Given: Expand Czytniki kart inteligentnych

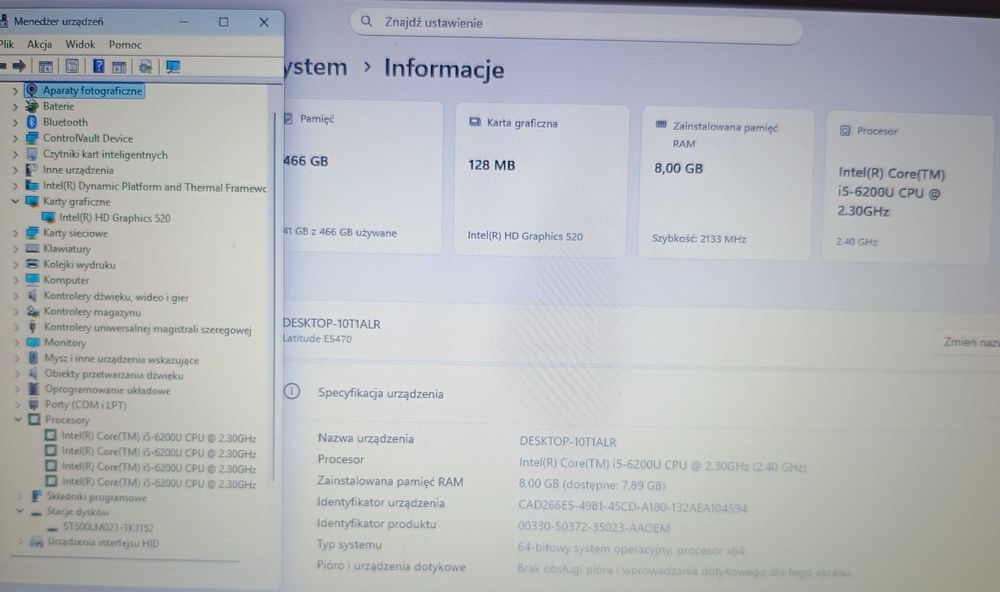Looking at the screenshot, I should [15, 154].
